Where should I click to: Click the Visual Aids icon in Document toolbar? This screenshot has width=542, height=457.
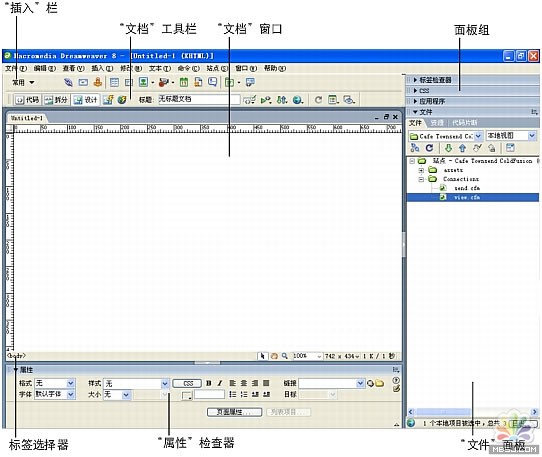[x=349, y=100]
